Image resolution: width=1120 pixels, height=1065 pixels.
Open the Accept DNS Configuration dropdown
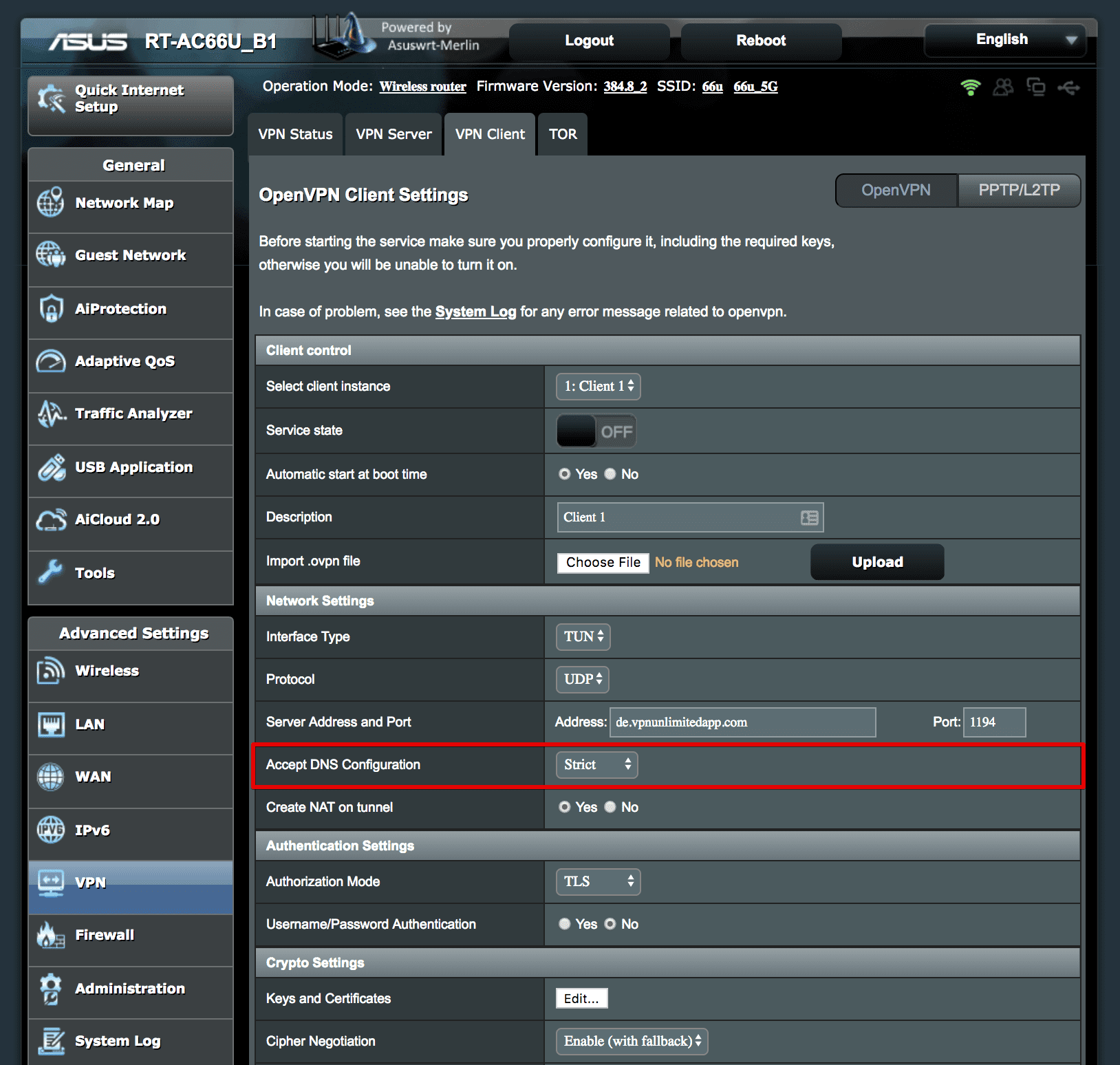pyautogui.click(x=596, y=764)
